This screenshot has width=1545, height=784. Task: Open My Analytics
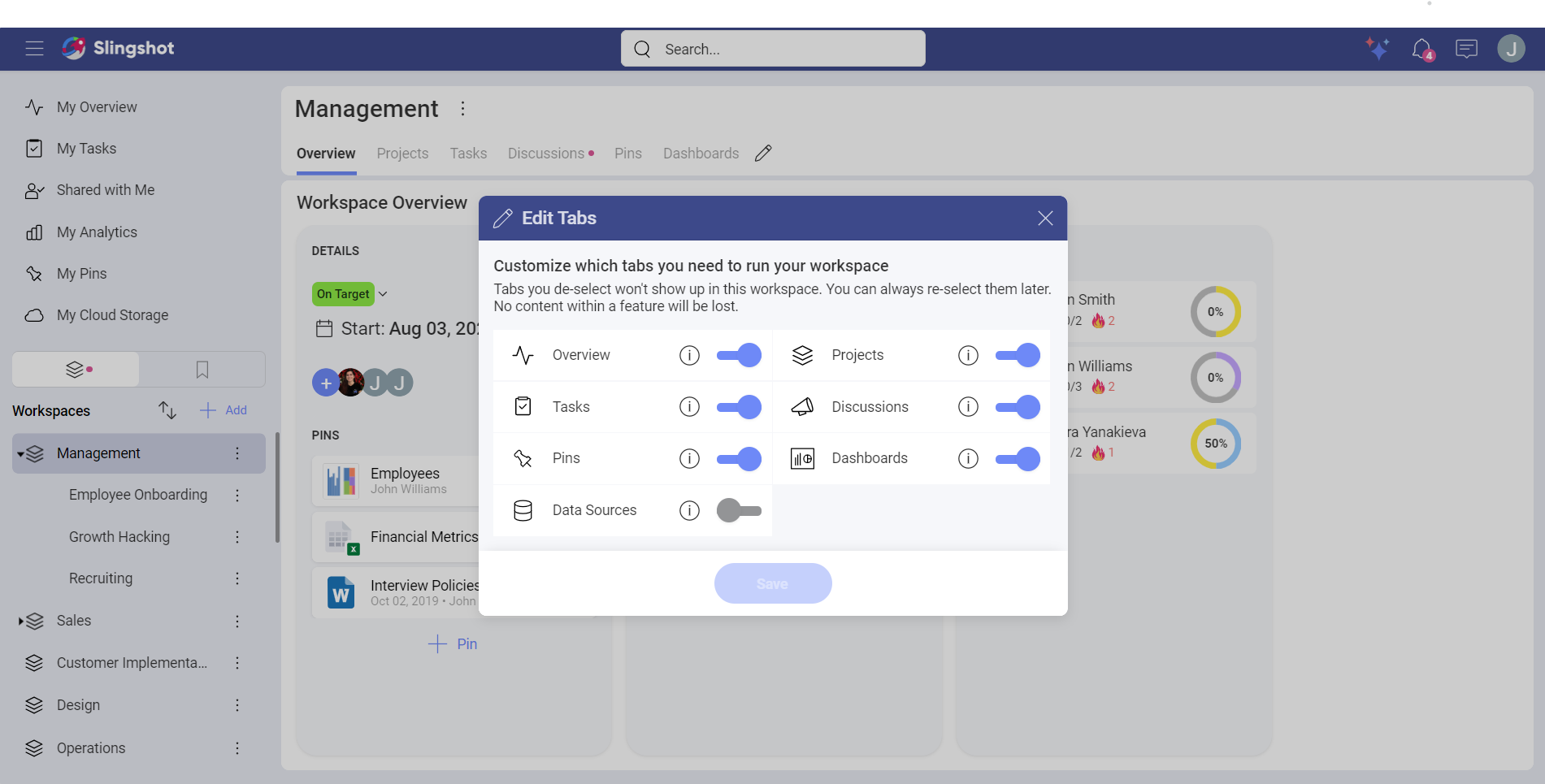97,232
